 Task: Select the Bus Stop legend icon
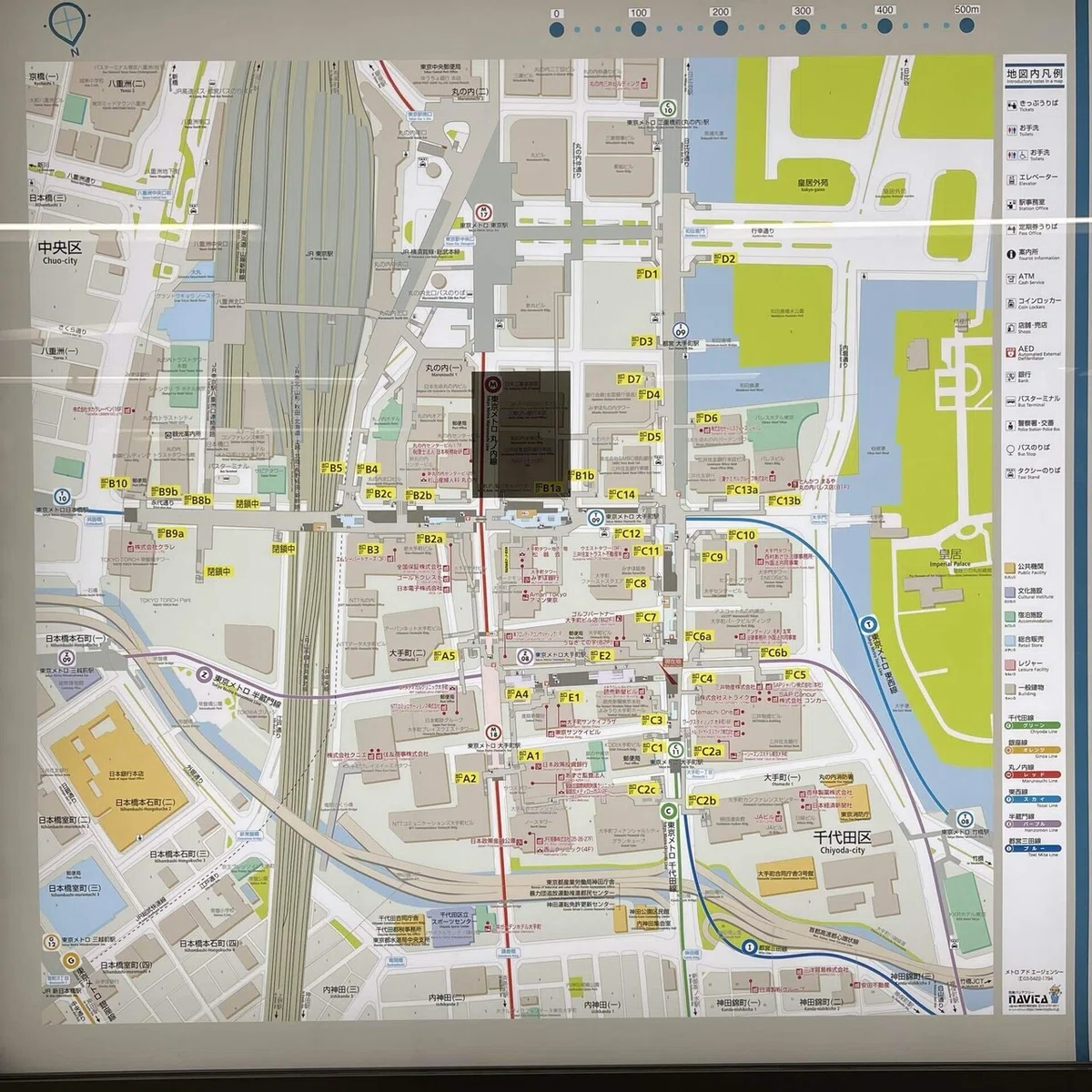coord(1012,450)
